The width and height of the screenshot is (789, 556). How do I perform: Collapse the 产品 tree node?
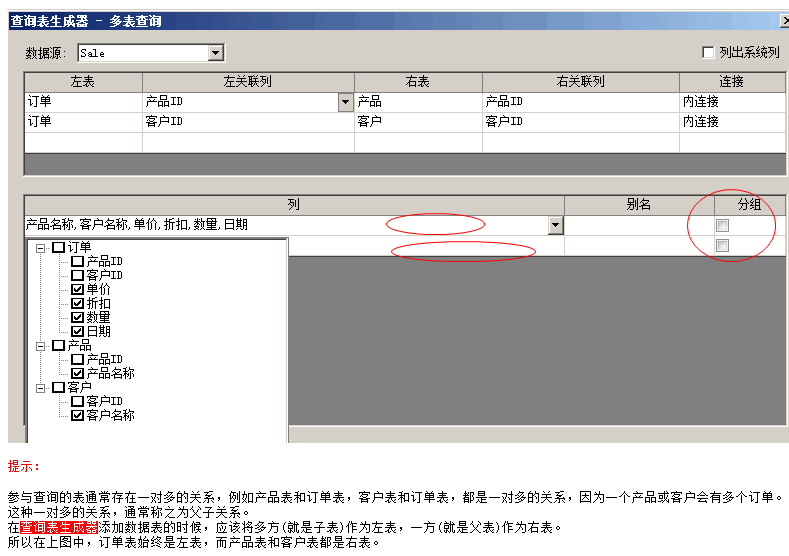[41, 345]
